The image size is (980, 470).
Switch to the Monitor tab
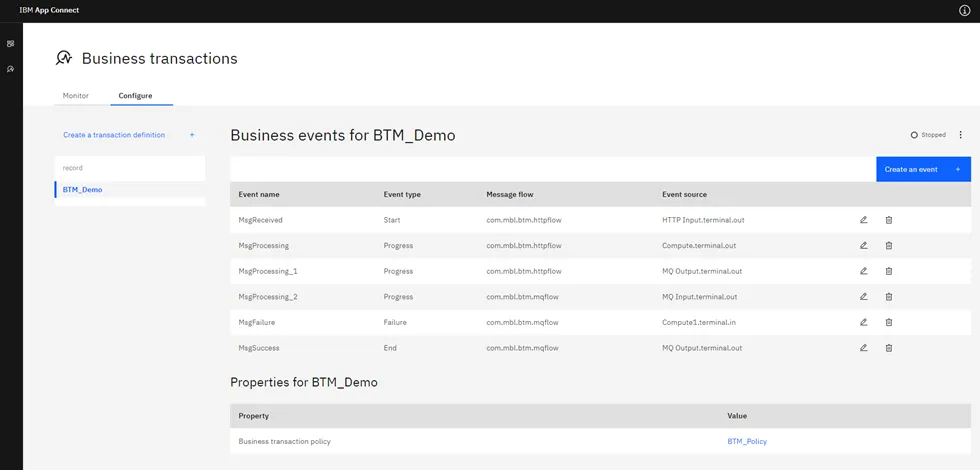[x=76, y=96]
